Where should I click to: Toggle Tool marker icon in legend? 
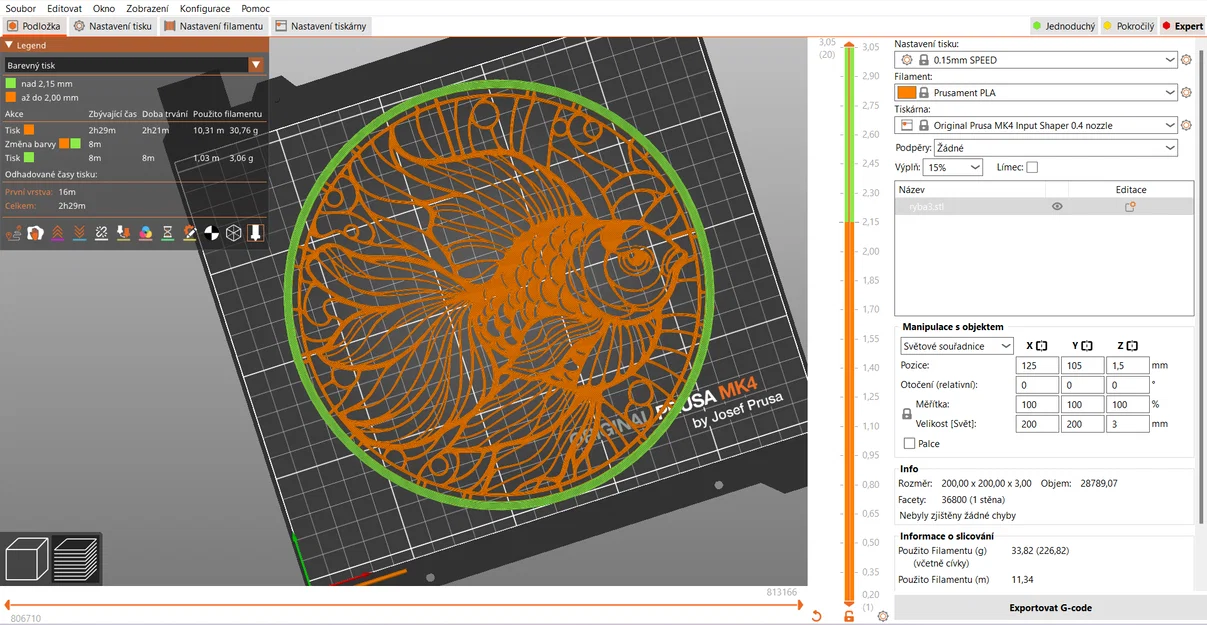tap(256, 233)
